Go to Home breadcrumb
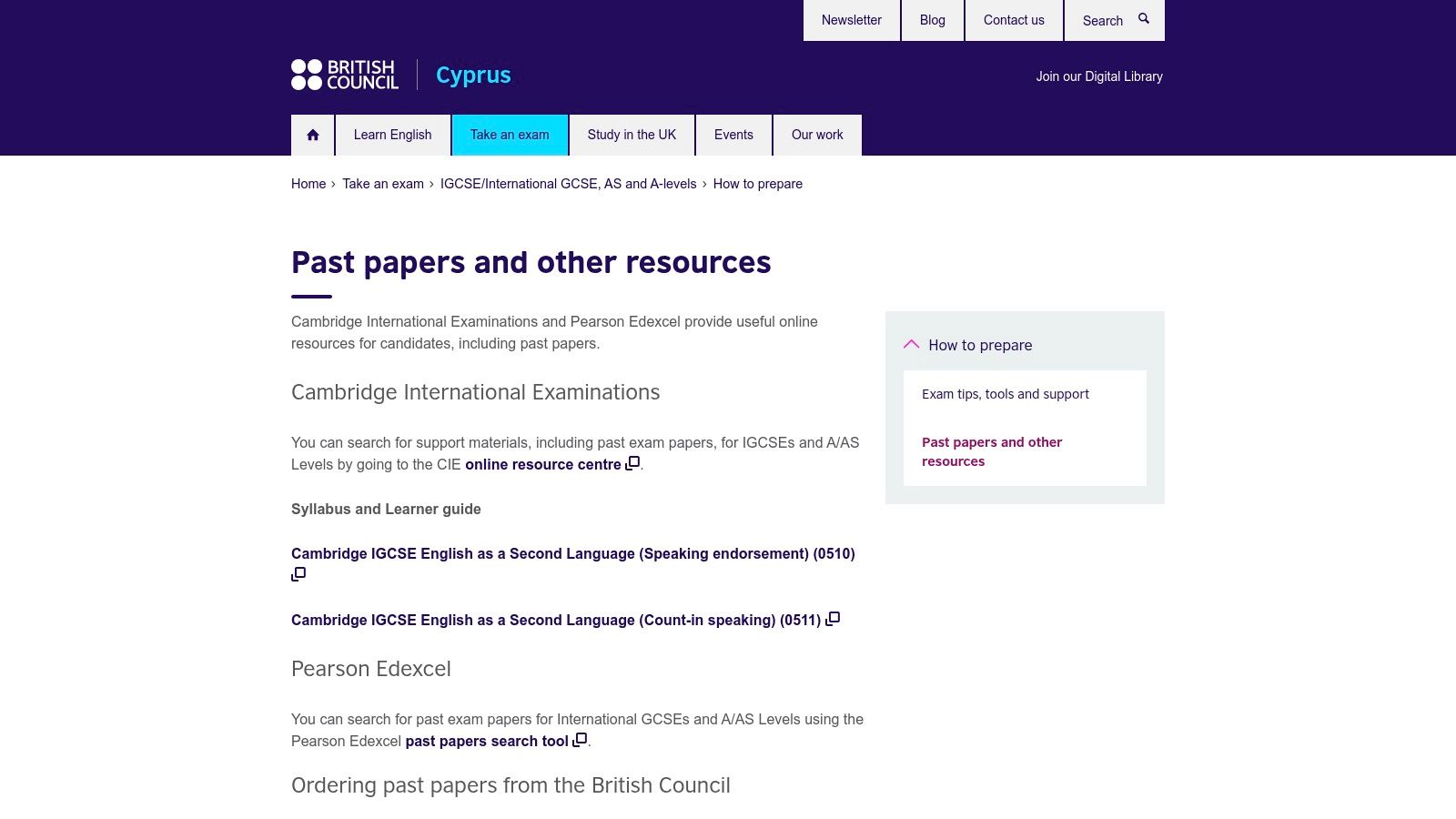 pos(308,184)
